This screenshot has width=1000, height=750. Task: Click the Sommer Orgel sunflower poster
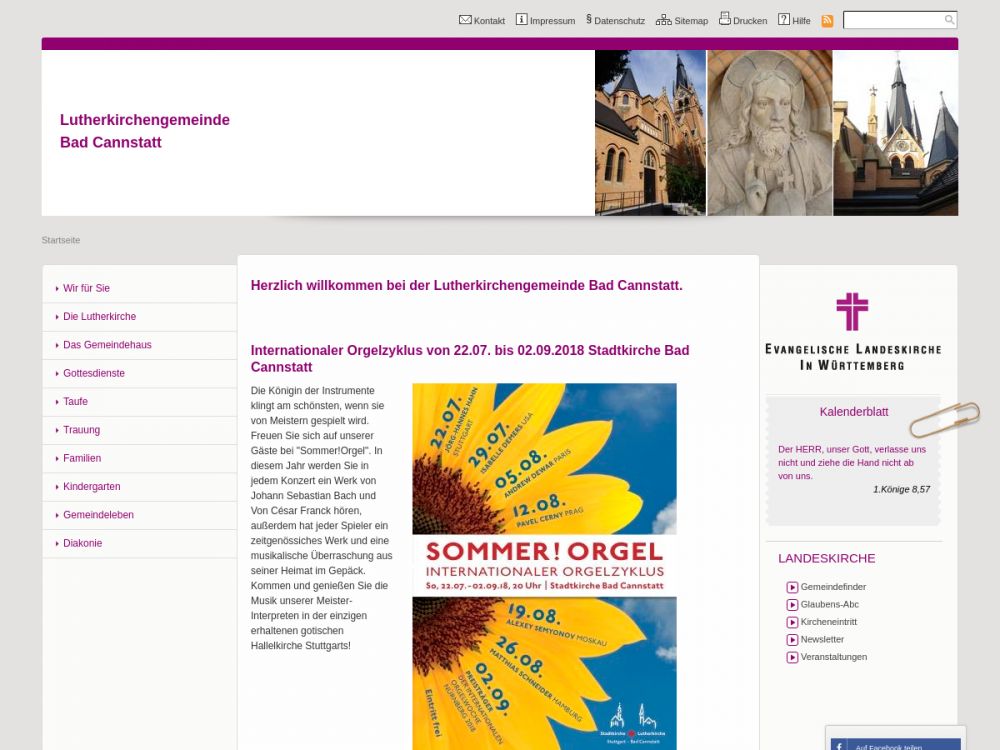[x=544, y=566]
